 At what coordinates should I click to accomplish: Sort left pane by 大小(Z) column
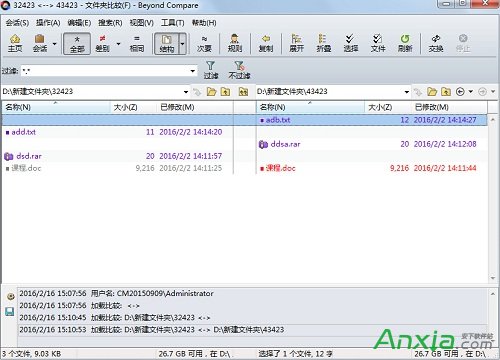coord(133,107)
